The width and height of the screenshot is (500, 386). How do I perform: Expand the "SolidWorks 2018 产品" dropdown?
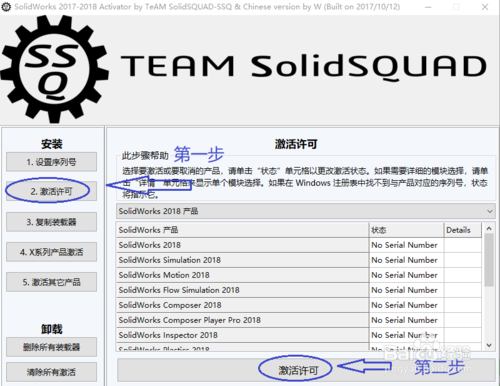(306, 211)
